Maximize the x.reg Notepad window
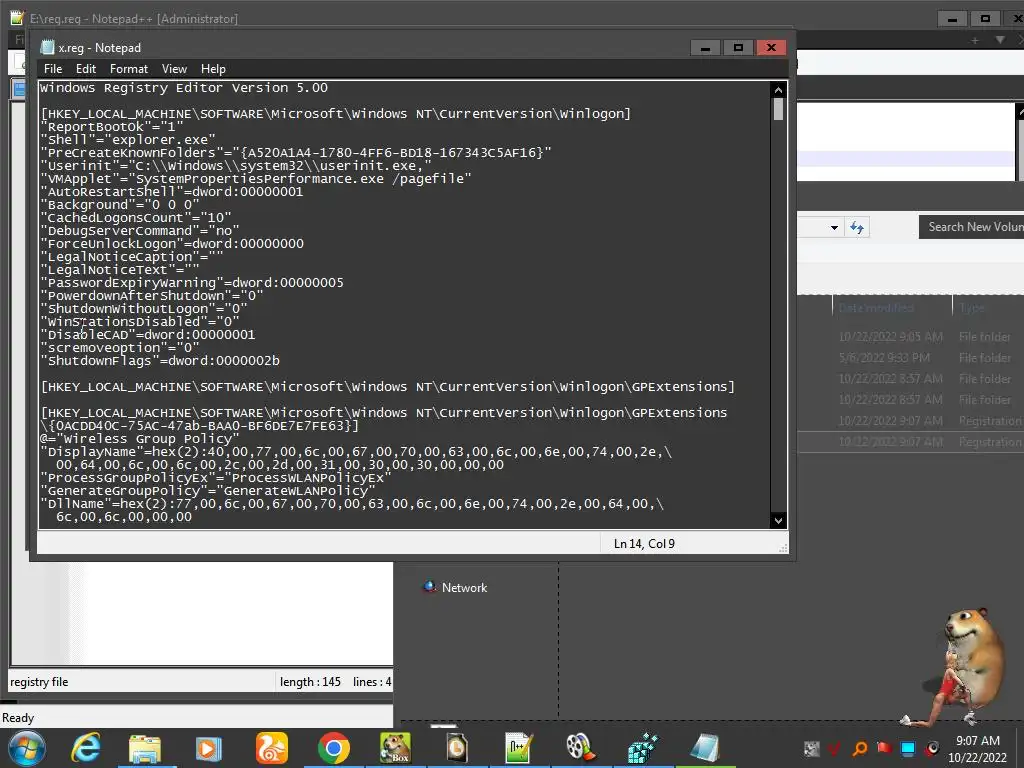Viewport: 1024px width, 768px height. [738, 48]
